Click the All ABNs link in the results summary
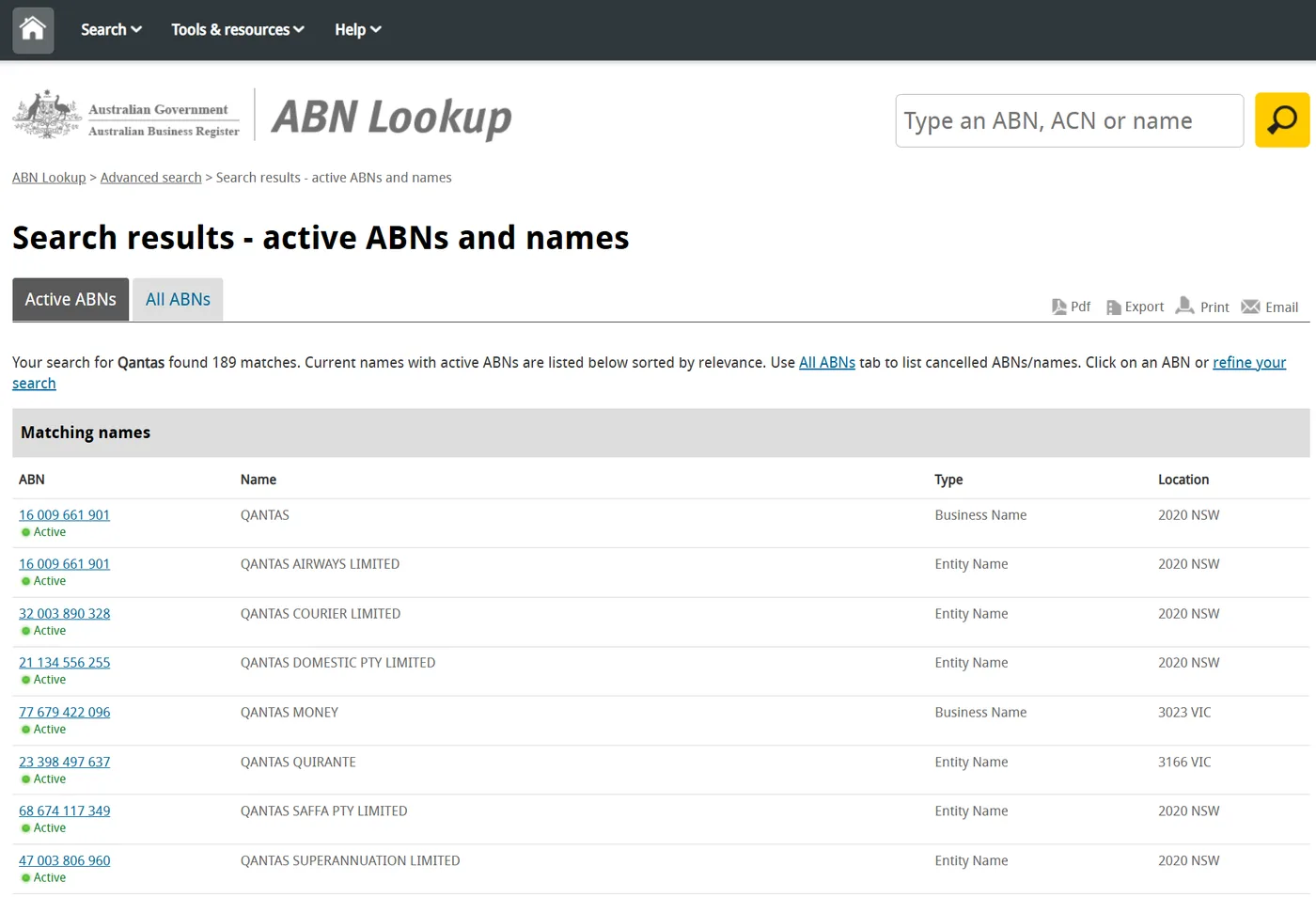Screen dimensions: 1316x897 [x=827, y=363]
